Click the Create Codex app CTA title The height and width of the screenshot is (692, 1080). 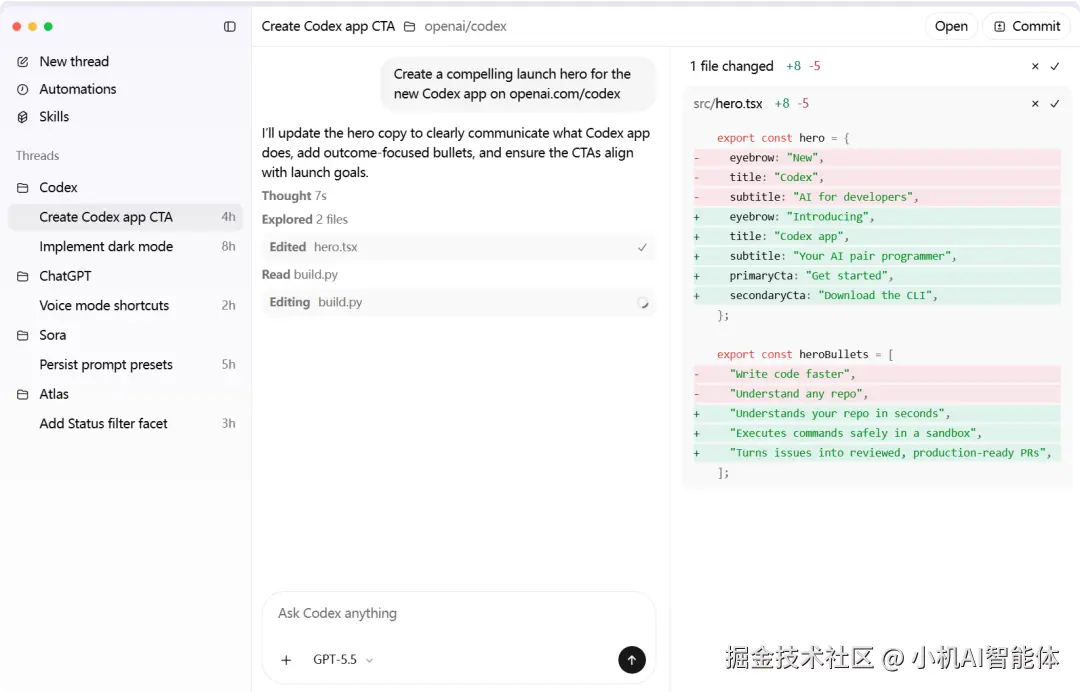328,26
